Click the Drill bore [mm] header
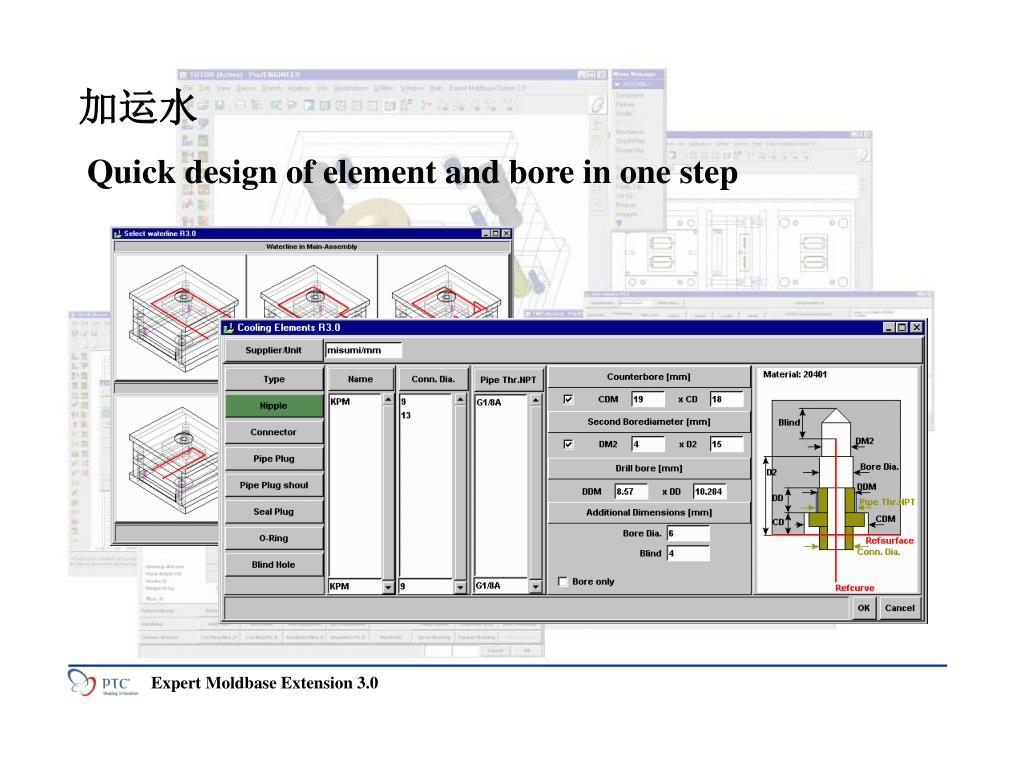Image resolution: width=1024 pixels, height=768 pixels. click(648, 468)
